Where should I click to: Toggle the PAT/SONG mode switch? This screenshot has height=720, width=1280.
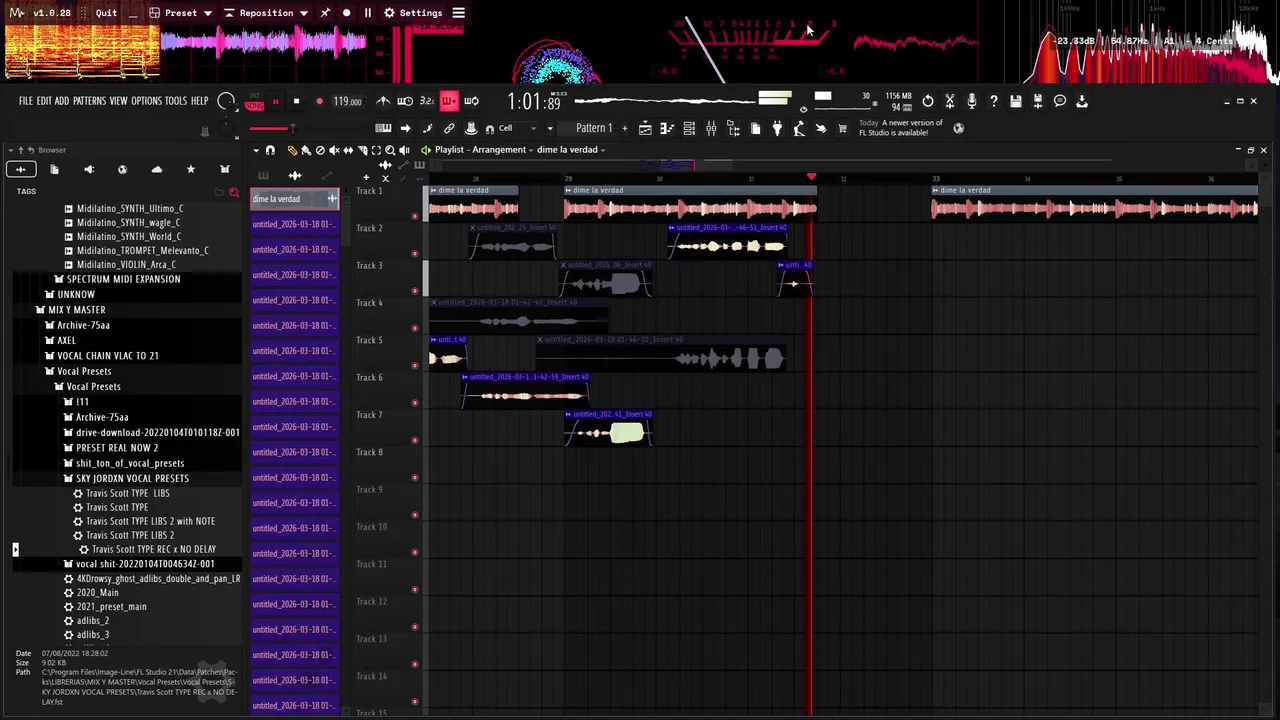(254, 101)
